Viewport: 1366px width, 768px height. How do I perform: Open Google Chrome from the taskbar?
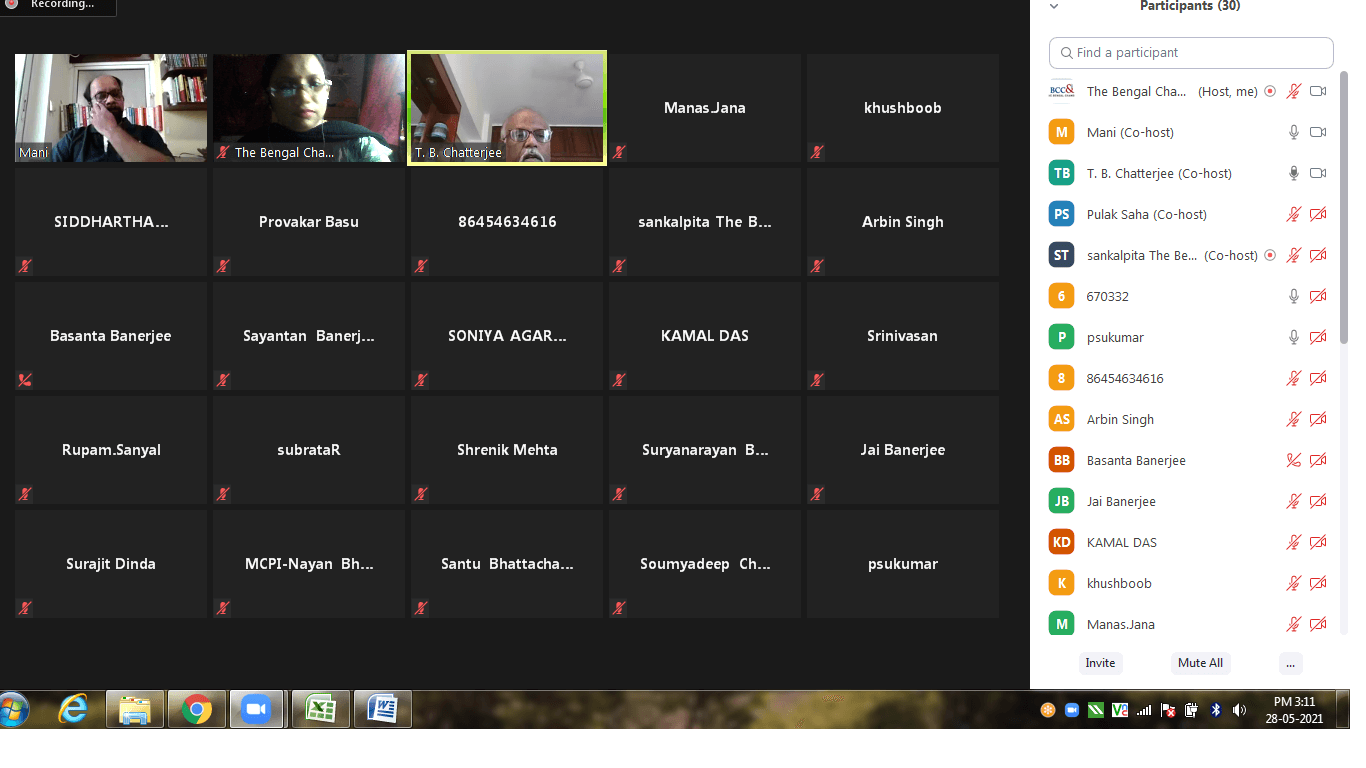coord(197,710)
